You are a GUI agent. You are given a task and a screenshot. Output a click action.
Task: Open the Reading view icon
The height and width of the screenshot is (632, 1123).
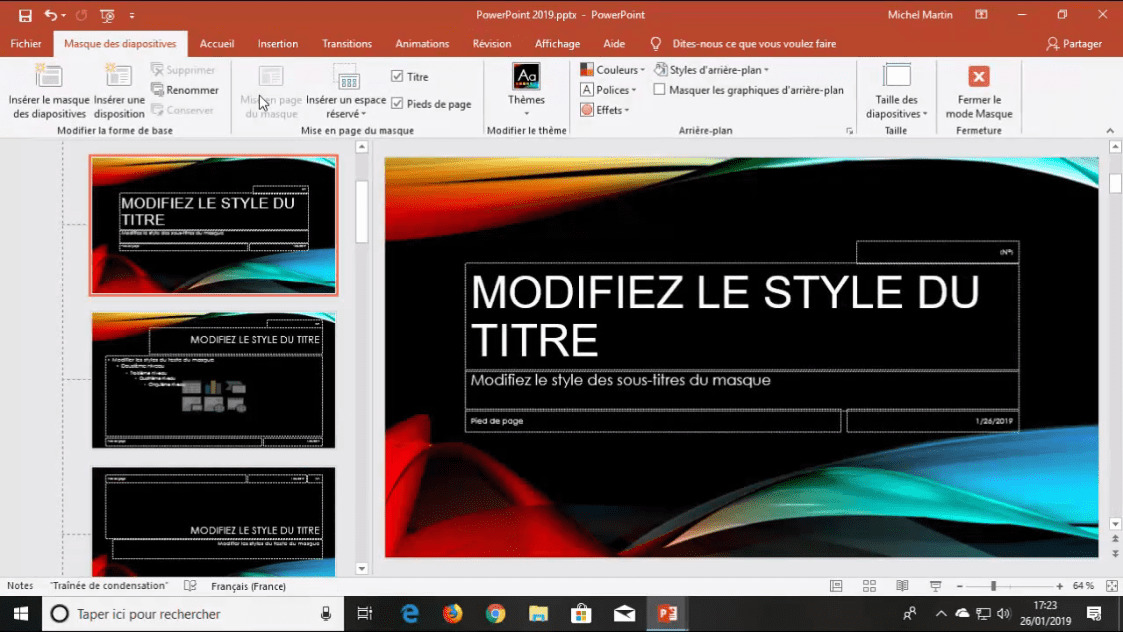902,586
